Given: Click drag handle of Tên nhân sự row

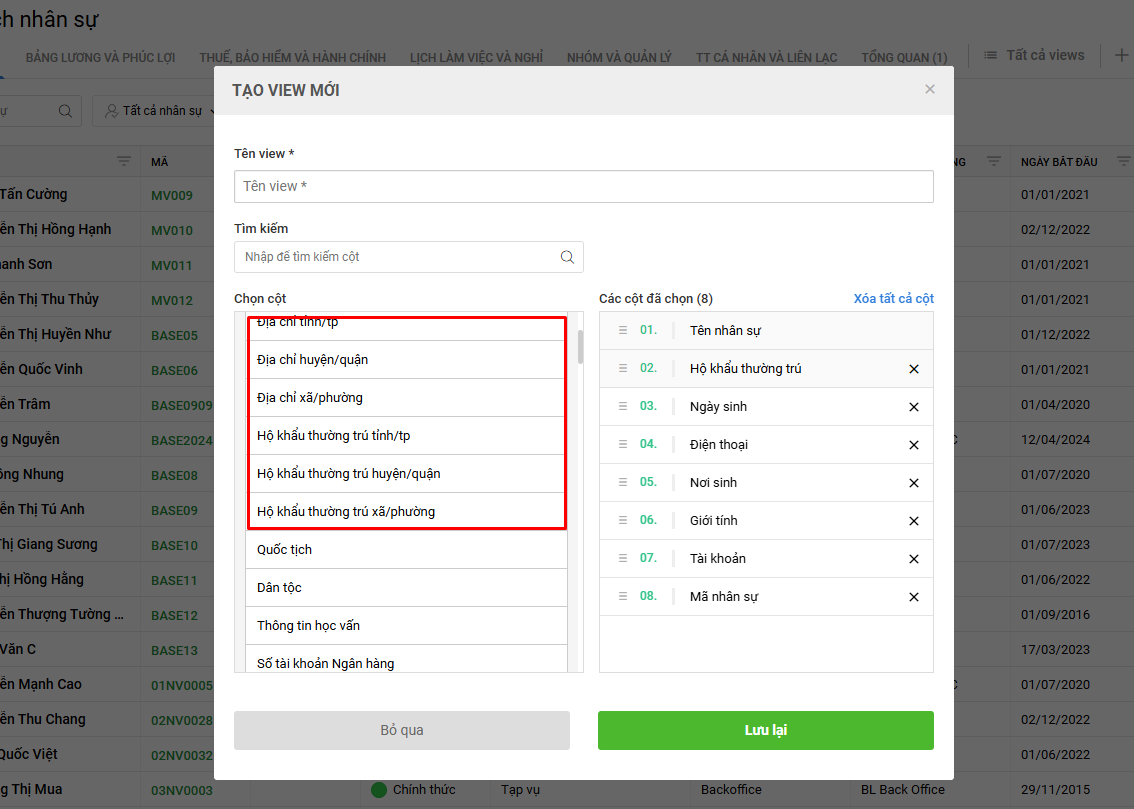Looking at the screenshot, I should coord(623,330).
